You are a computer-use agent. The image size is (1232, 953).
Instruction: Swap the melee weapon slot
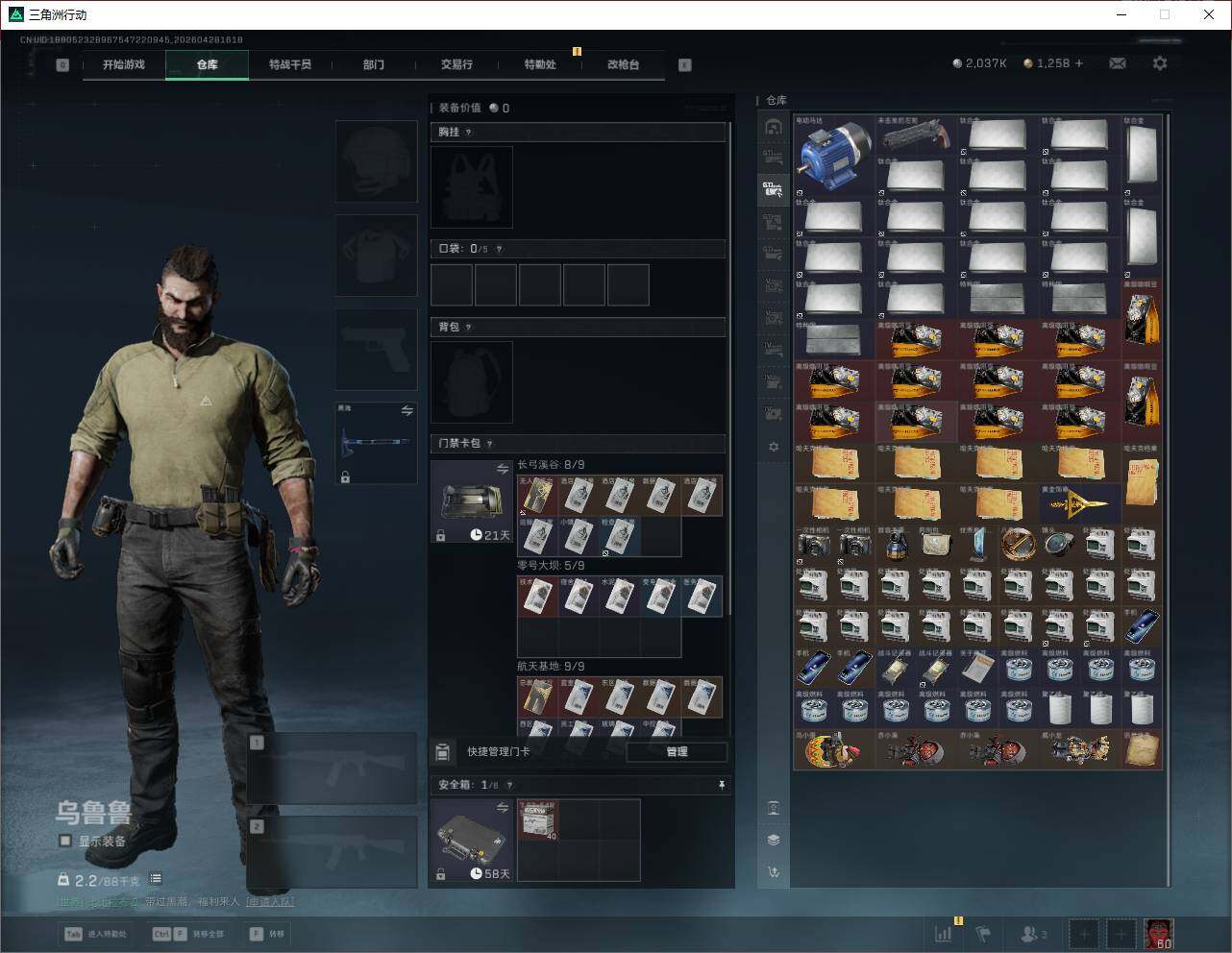pyautogui.click(x=407, y=411)
